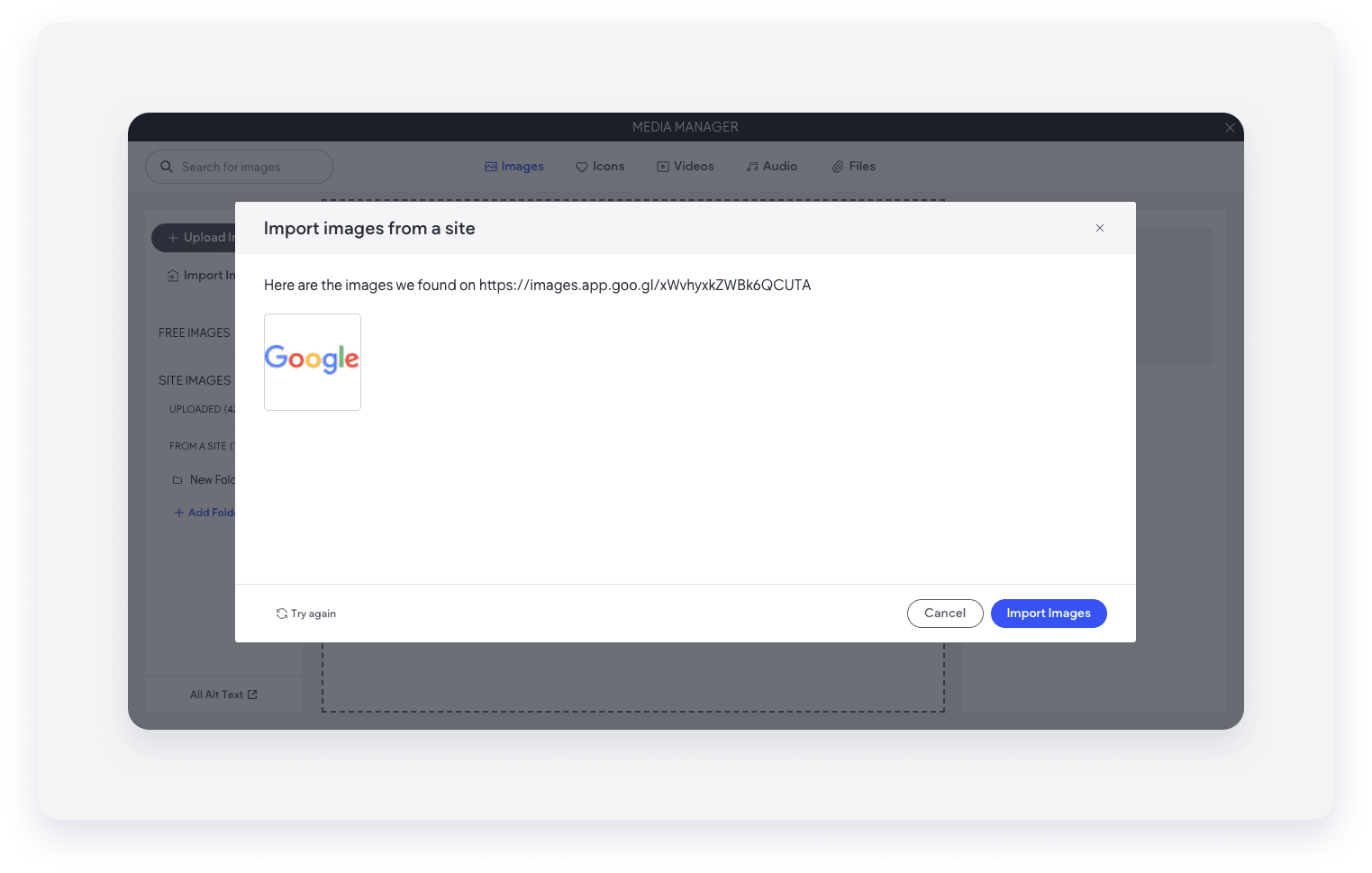
Task: Open the Videos tab
Action: coord(686,167)
